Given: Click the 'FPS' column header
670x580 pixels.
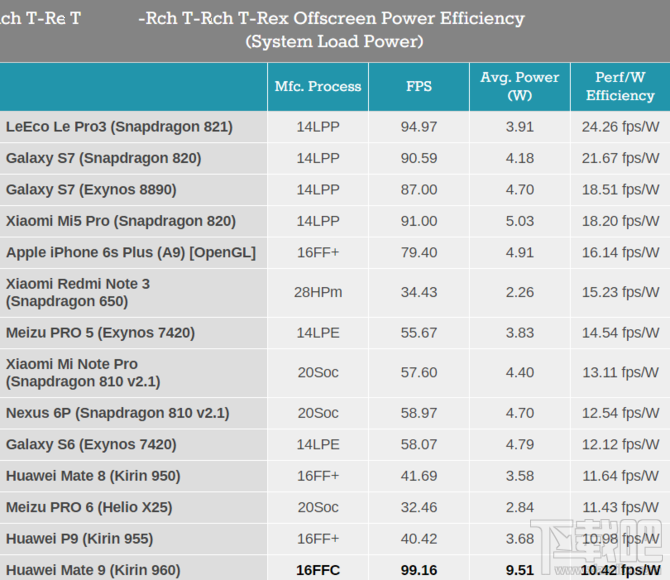Looking at the screenshot, I should pyautogui.click(x=419, y=86).
